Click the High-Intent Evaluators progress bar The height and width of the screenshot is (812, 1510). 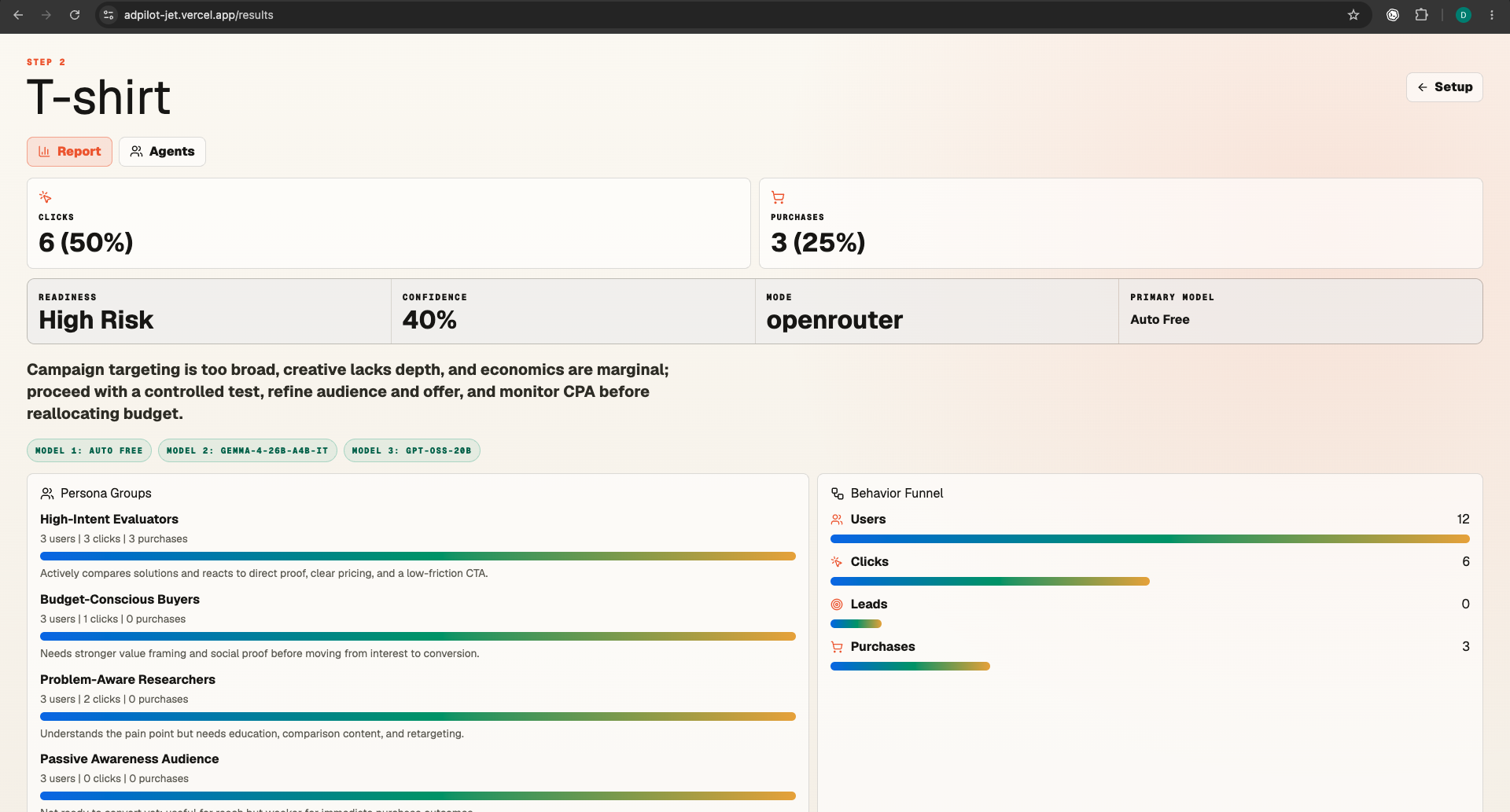[418, 556]
